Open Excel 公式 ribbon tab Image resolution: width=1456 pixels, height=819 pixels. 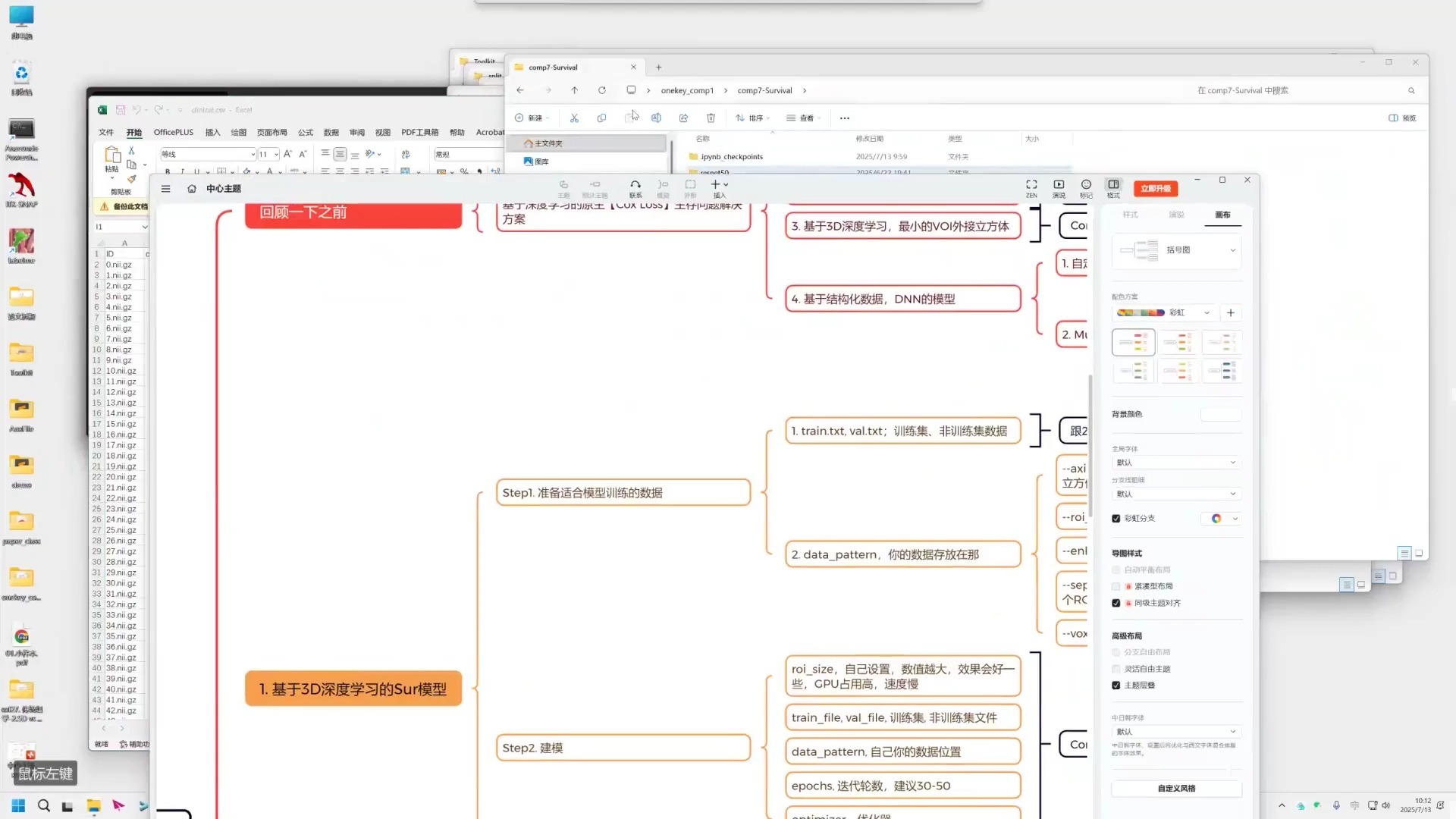coord(306,132)
